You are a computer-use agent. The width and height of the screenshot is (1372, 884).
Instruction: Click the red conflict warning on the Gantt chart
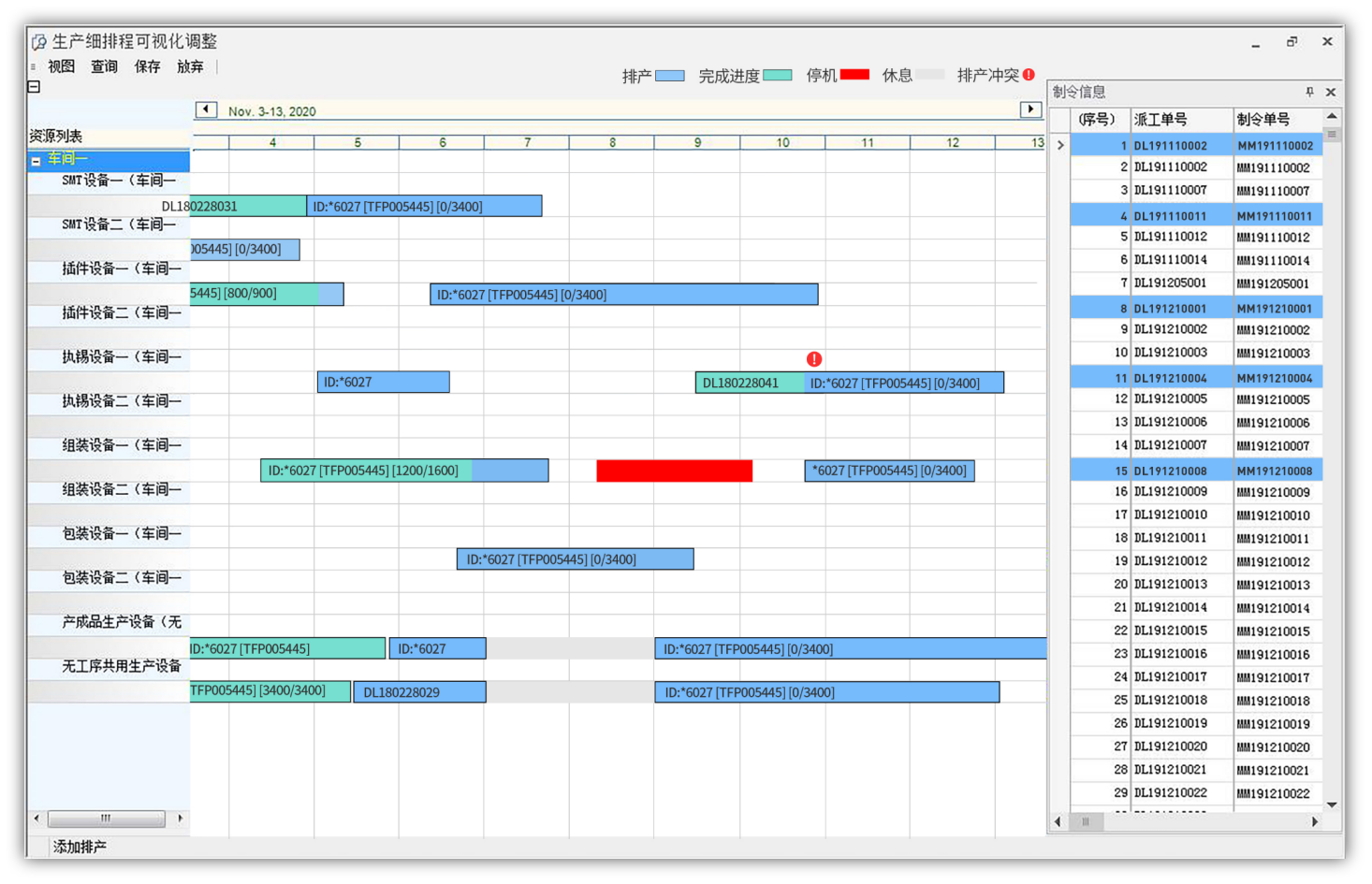pos(814,359)
